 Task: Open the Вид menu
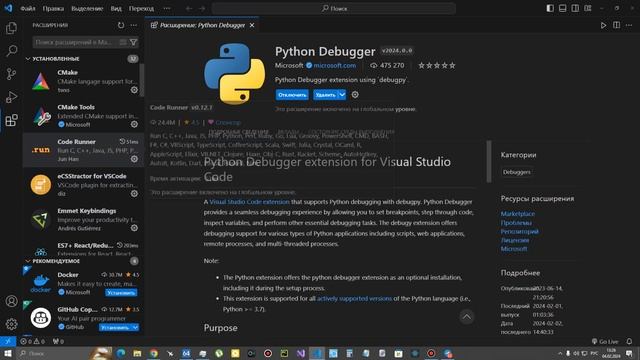[116, 8]
